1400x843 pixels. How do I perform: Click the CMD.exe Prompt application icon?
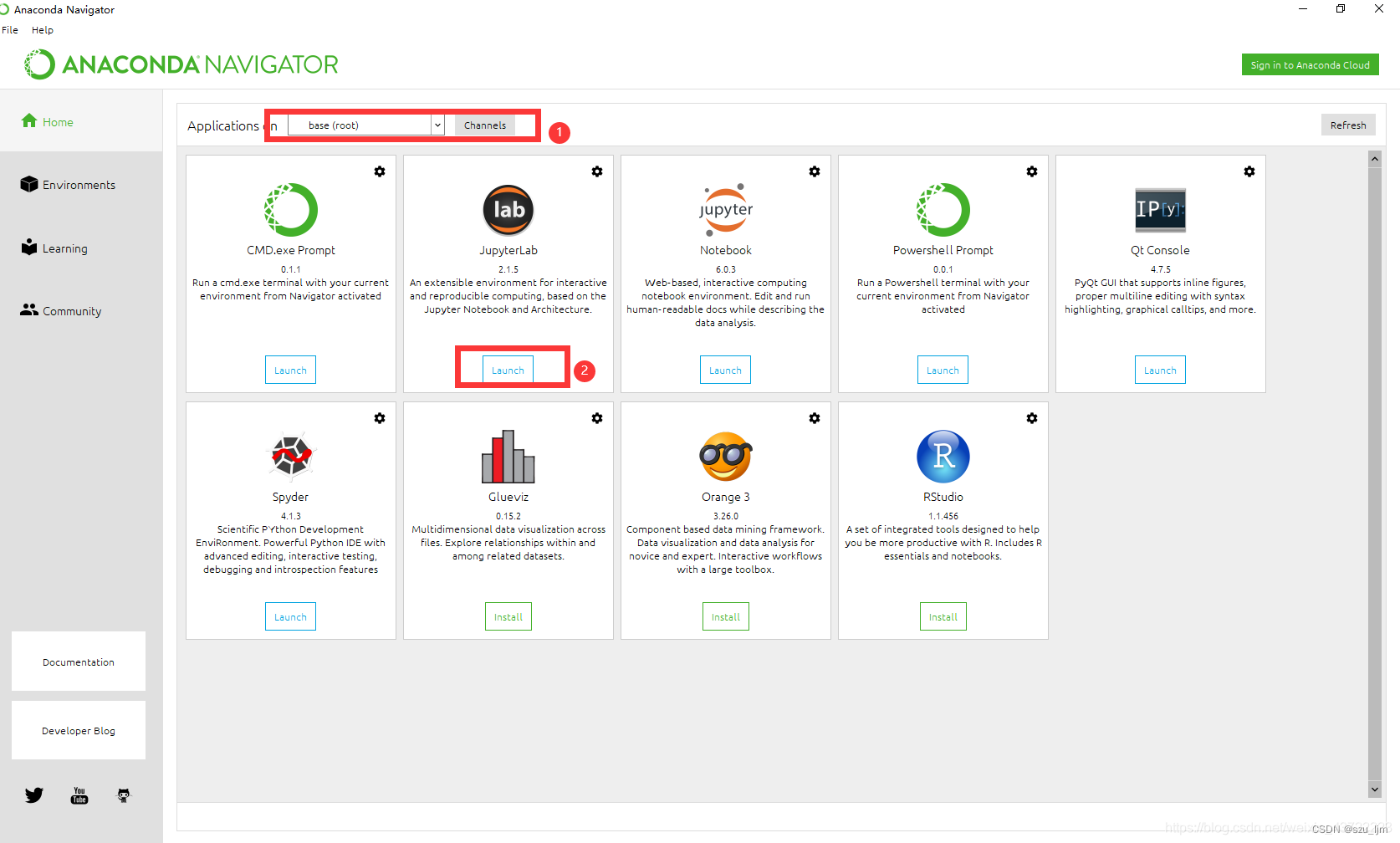291,210
